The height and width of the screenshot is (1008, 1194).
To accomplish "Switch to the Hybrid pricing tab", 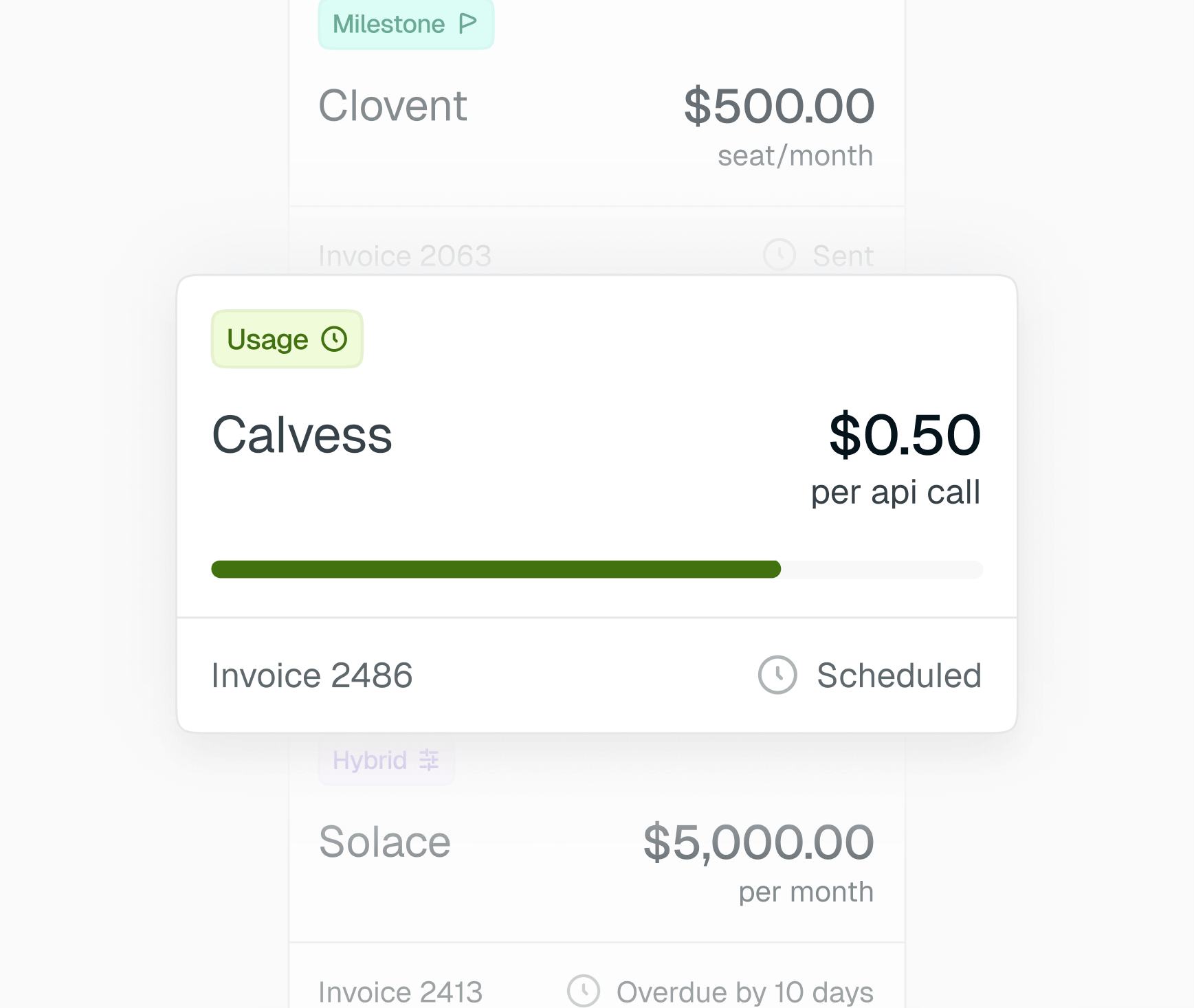I will click(386, 760).
